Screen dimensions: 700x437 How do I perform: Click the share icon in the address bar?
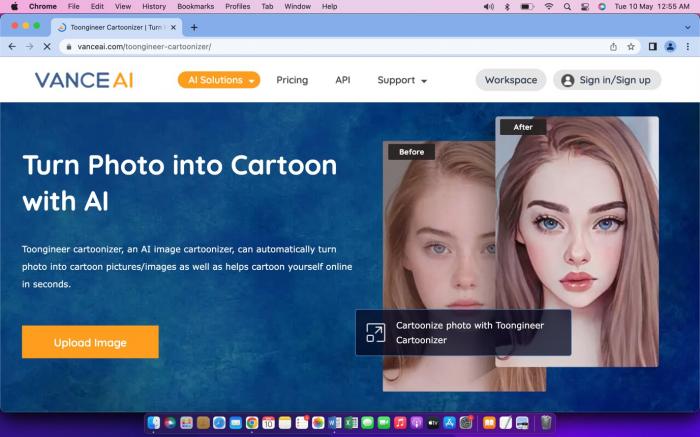613,46
